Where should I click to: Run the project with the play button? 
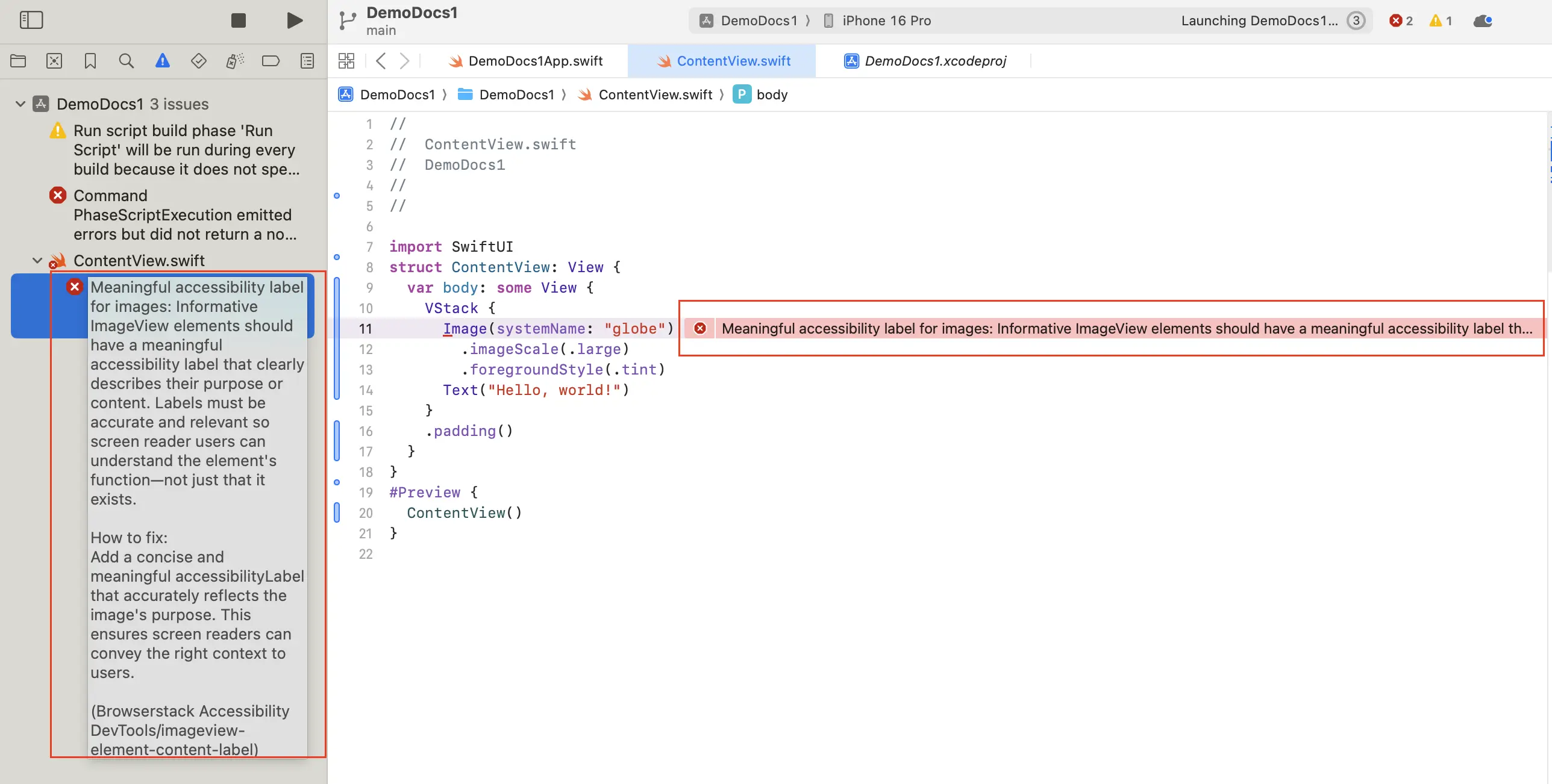(x=294, y=20)
